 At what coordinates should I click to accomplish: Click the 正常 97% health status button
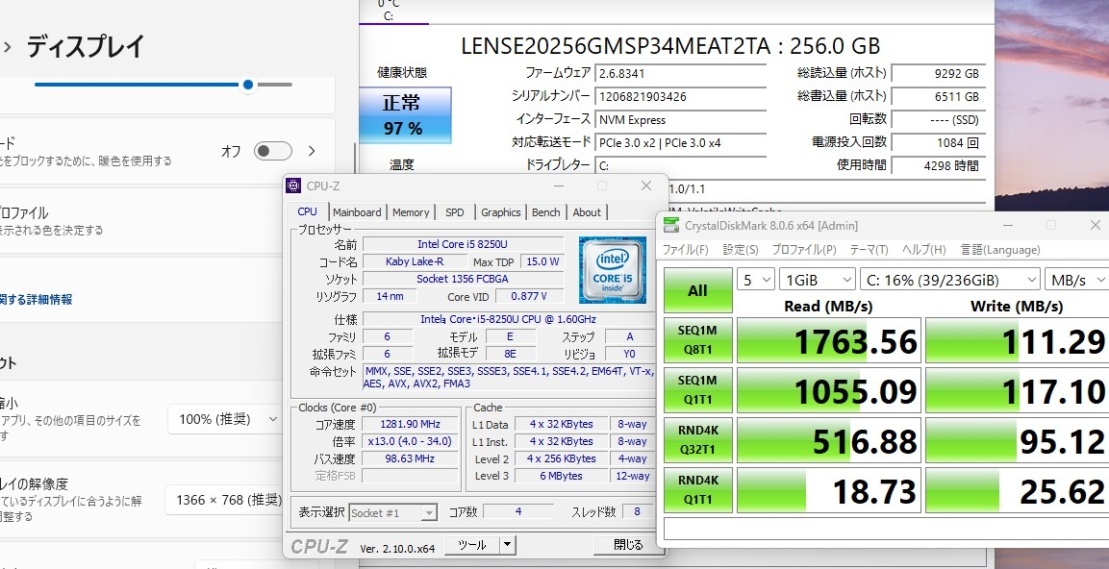coord(405,115)
